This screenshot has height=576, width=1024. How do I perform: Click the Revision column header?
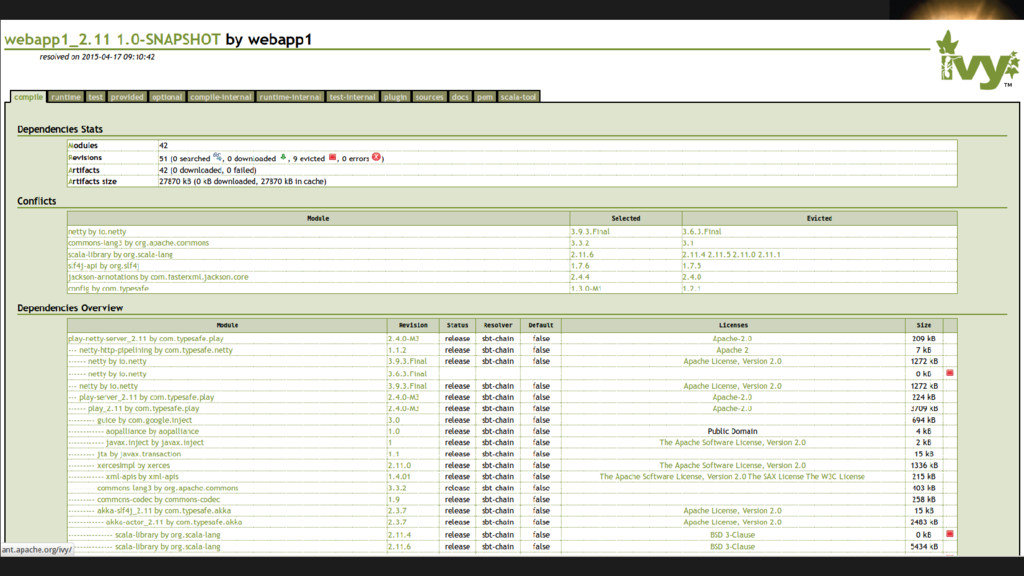413,325
